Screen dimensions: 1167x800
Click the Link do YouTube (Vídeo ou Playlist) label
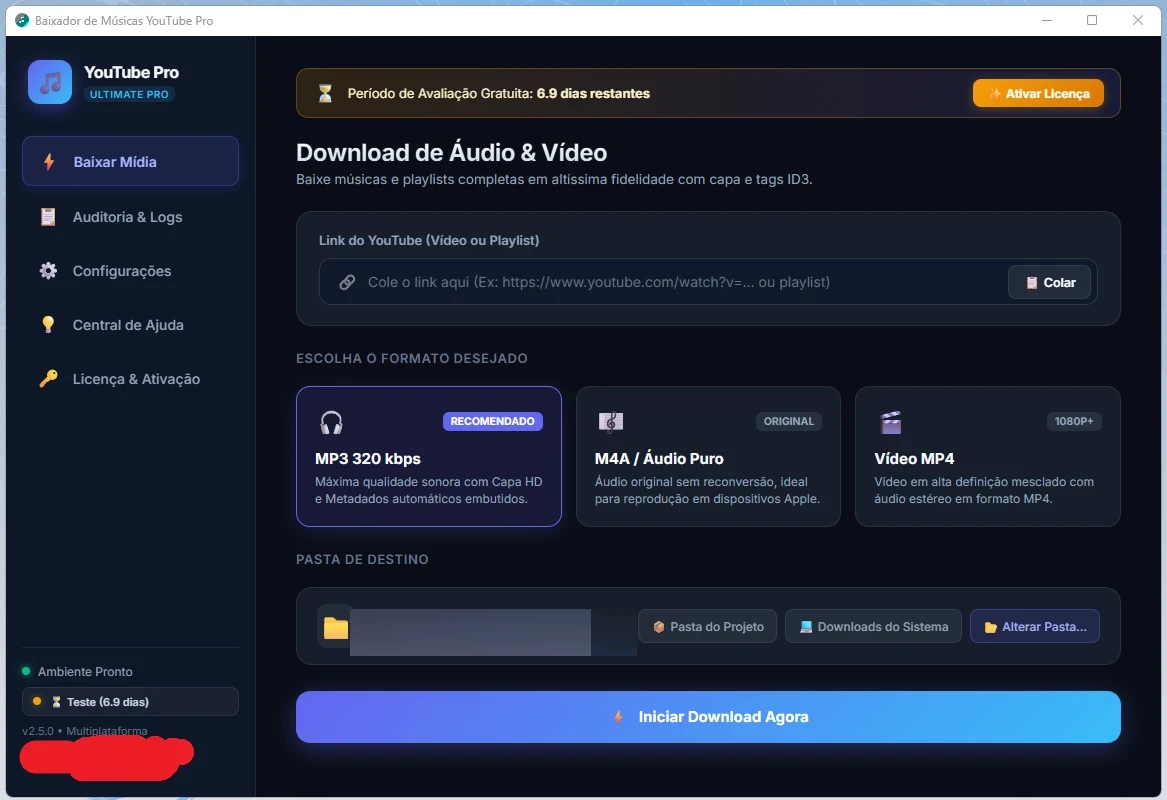tap(429, 240)
